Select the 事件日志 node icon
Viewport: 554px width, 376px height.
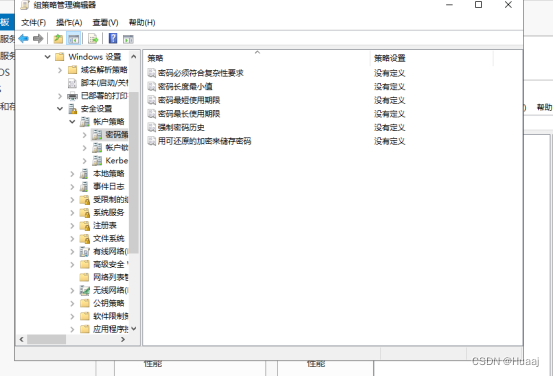pyautogui.click(x=84, y=187)
